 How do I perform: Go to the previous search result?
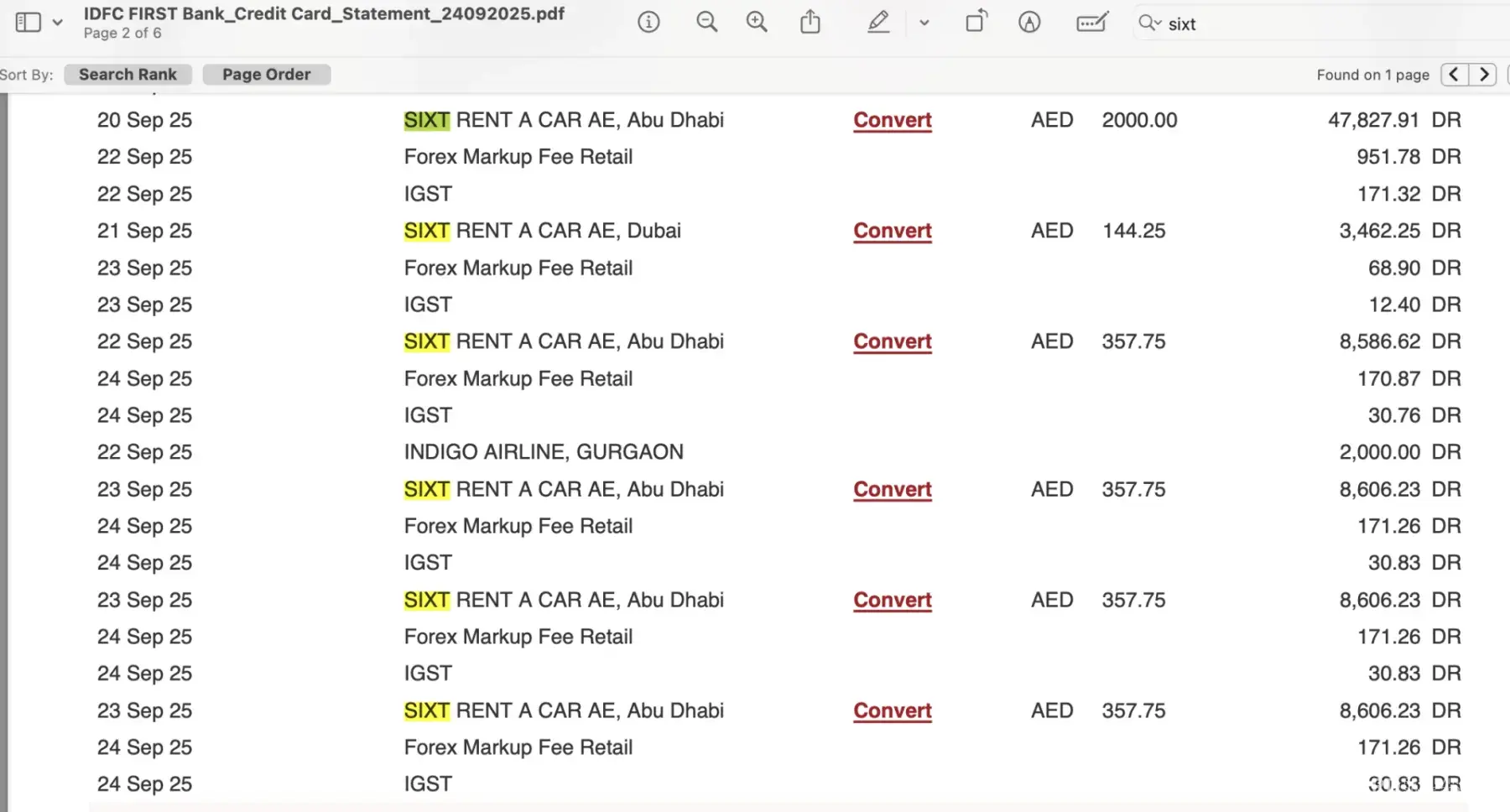tap(1455, 75)
